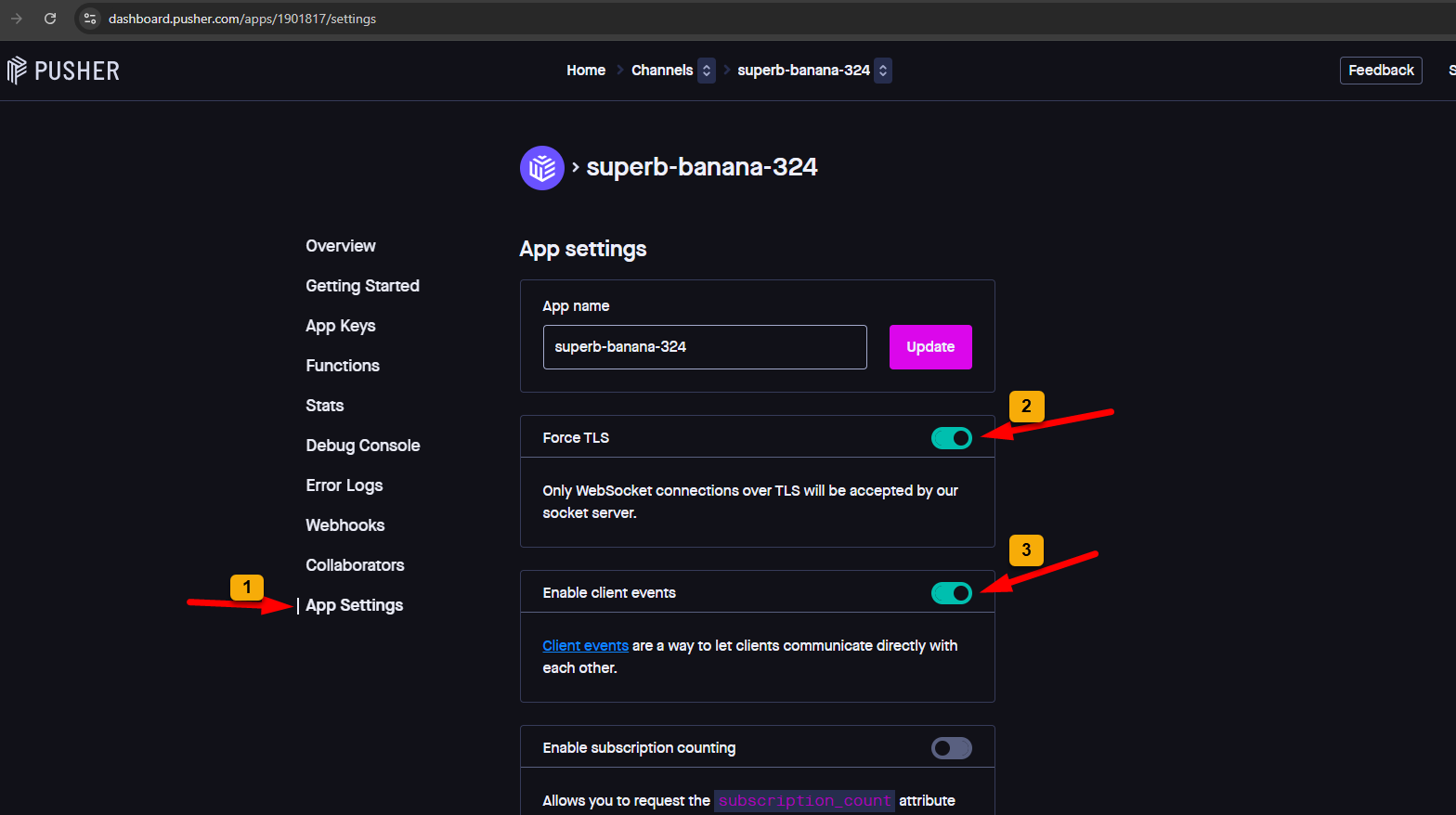This screenshot has height=815, width=1456.
Task: Click the App settings heading text
Action: click(x=583, y=249)
